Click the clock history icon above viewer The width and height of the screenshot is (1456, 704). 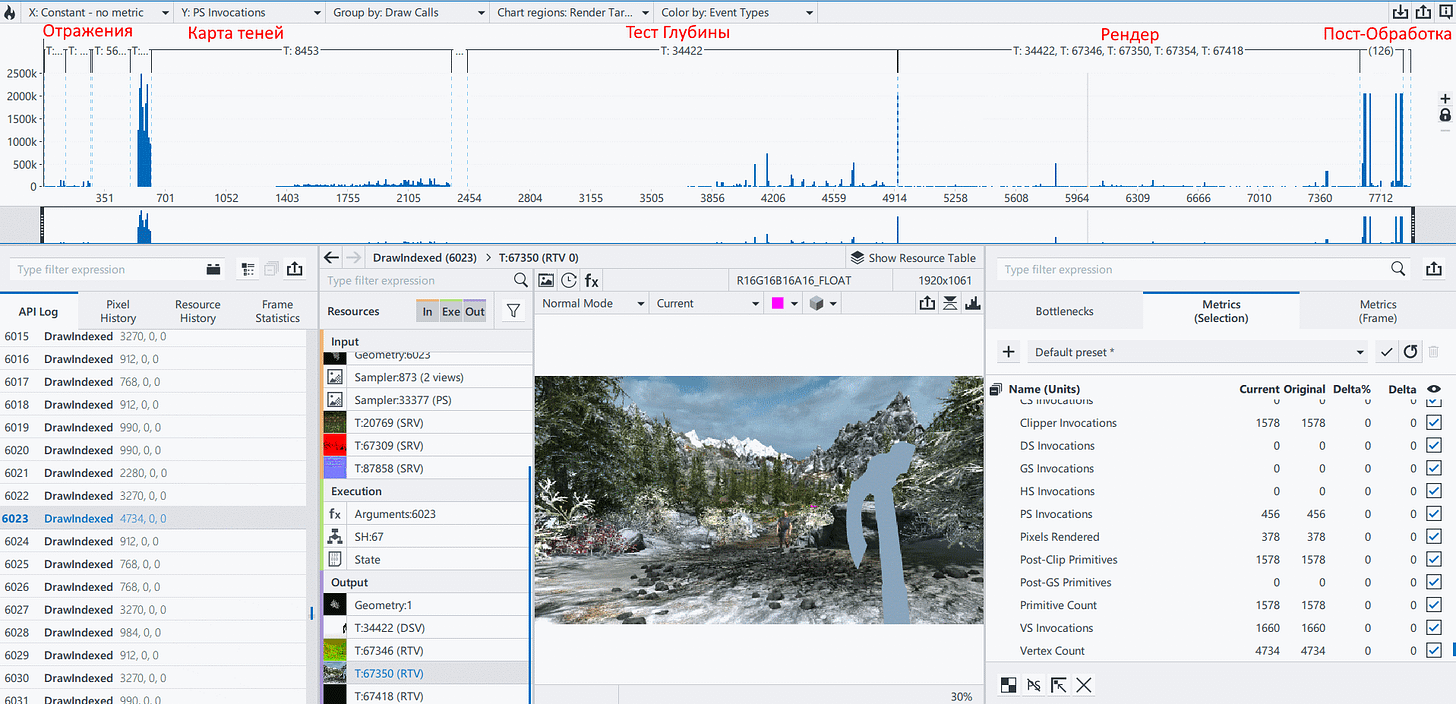coord(569,281)
